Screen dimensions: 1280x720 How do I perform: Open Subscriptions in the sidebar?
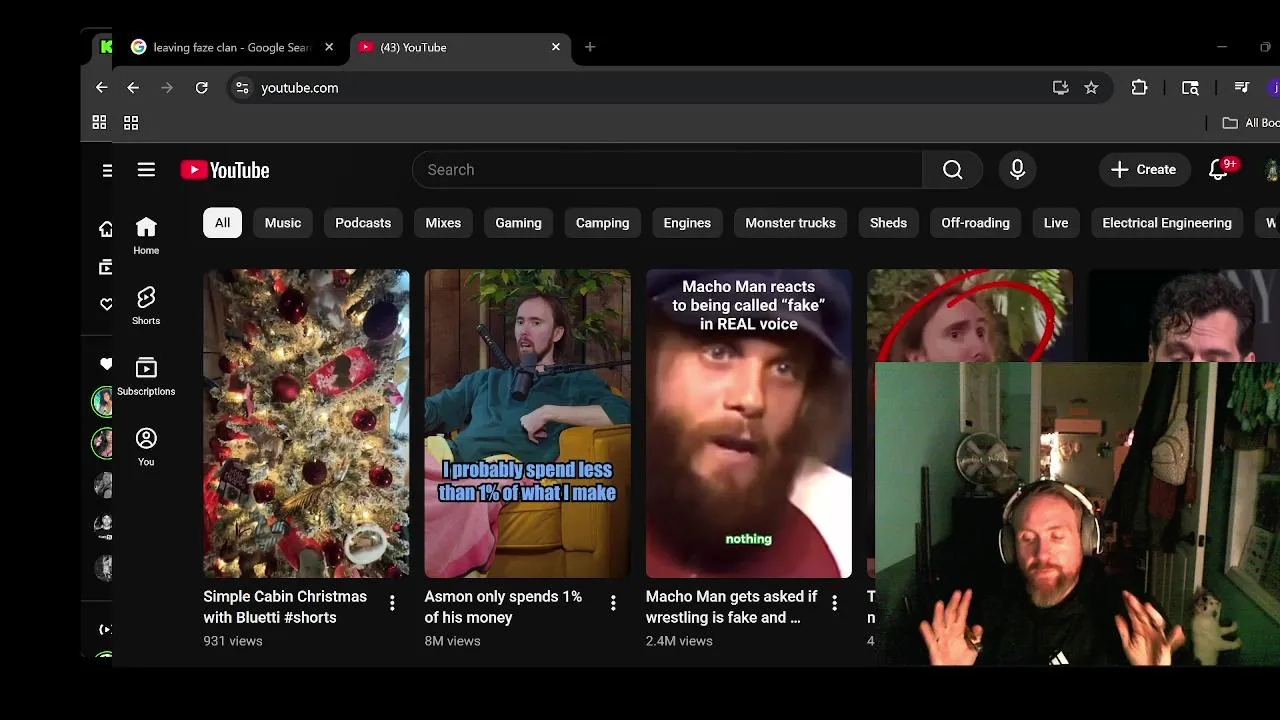[x=146, y=377]
